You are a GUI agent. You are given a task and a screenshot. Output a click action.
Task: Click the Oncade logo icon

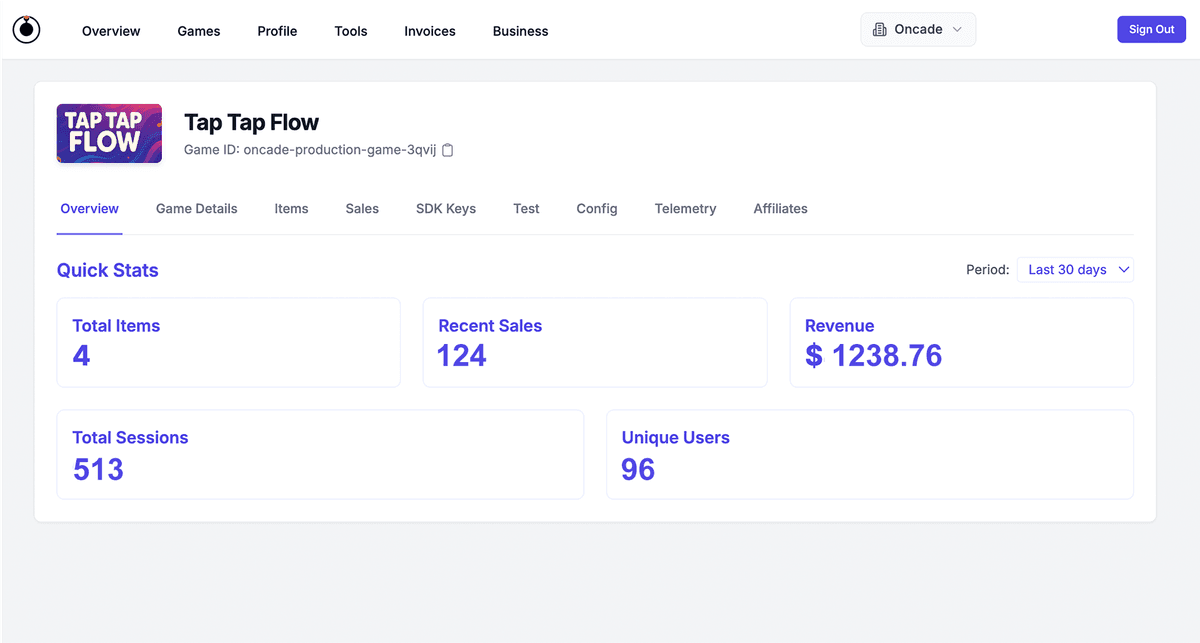pyautogui.click(x=26, y=30)
